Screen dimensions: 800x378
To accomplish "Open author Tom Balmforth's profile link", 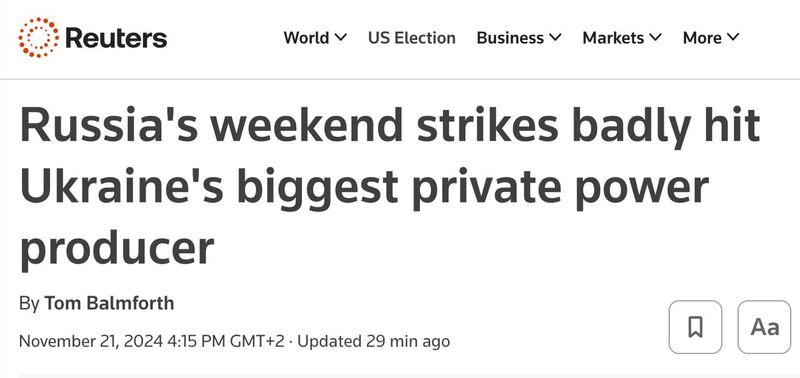I will (109, 303).
